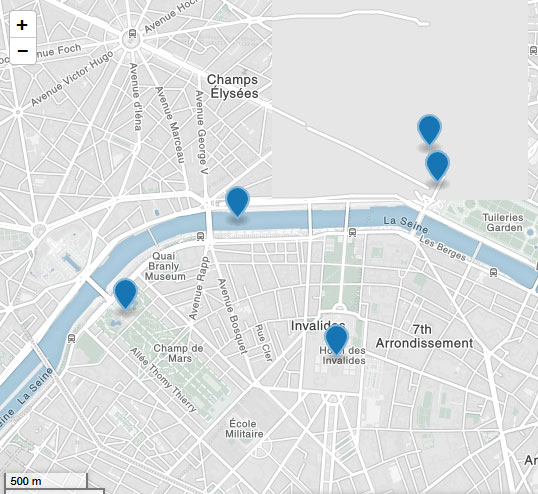Select station icon southwest of Champ de Mars

coord(71,338)
